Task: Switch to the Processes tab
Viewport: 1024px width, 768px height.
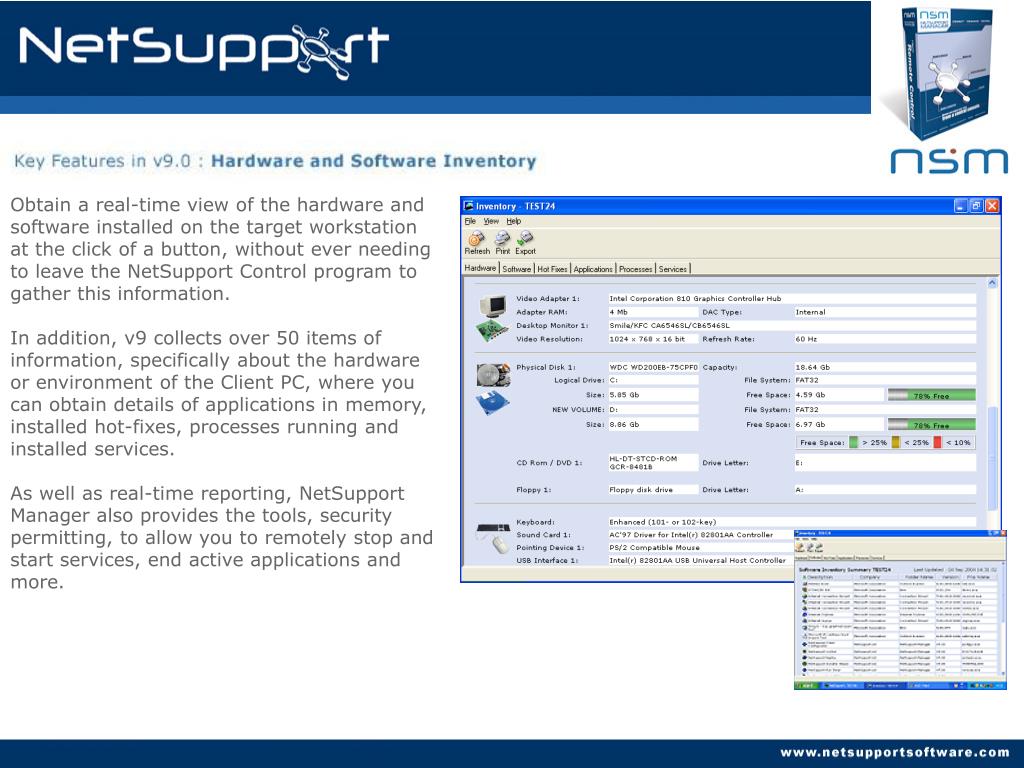Action: [x=635, y=269]
